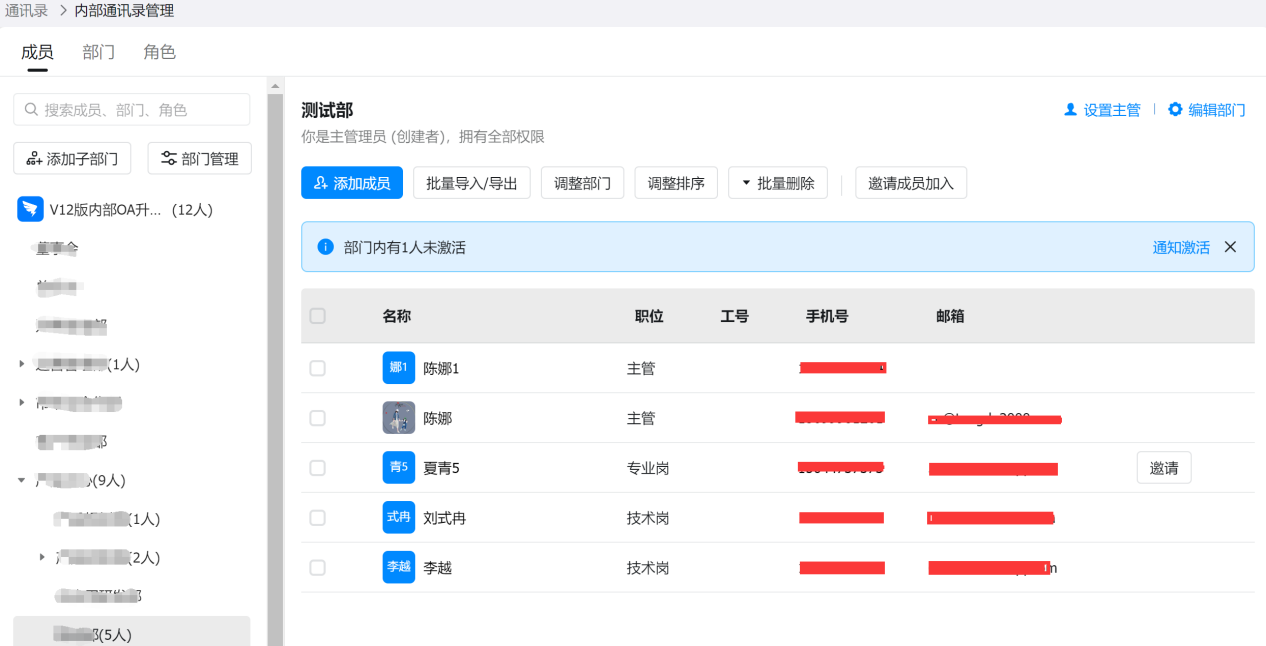Check the checkbox for 陈娜1

point(317,368)
